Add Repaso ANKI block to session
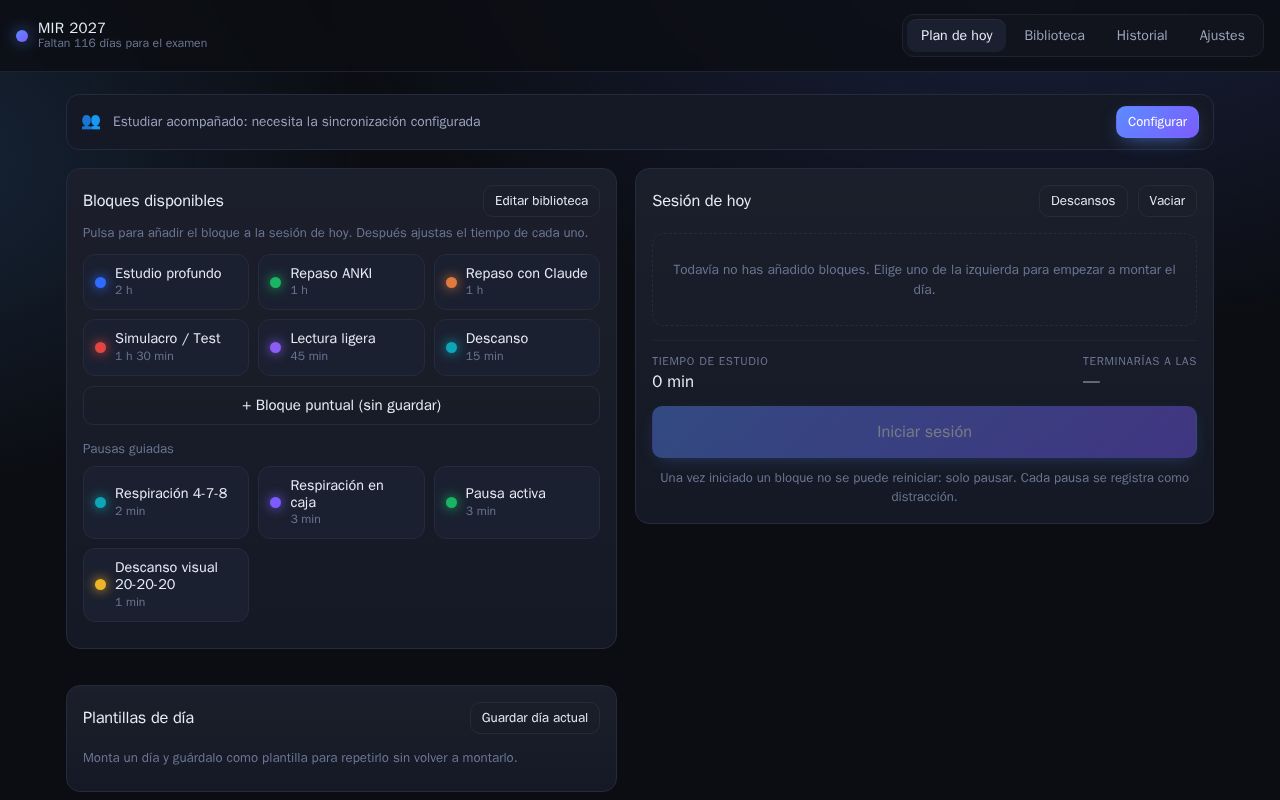 click(341, 281)
